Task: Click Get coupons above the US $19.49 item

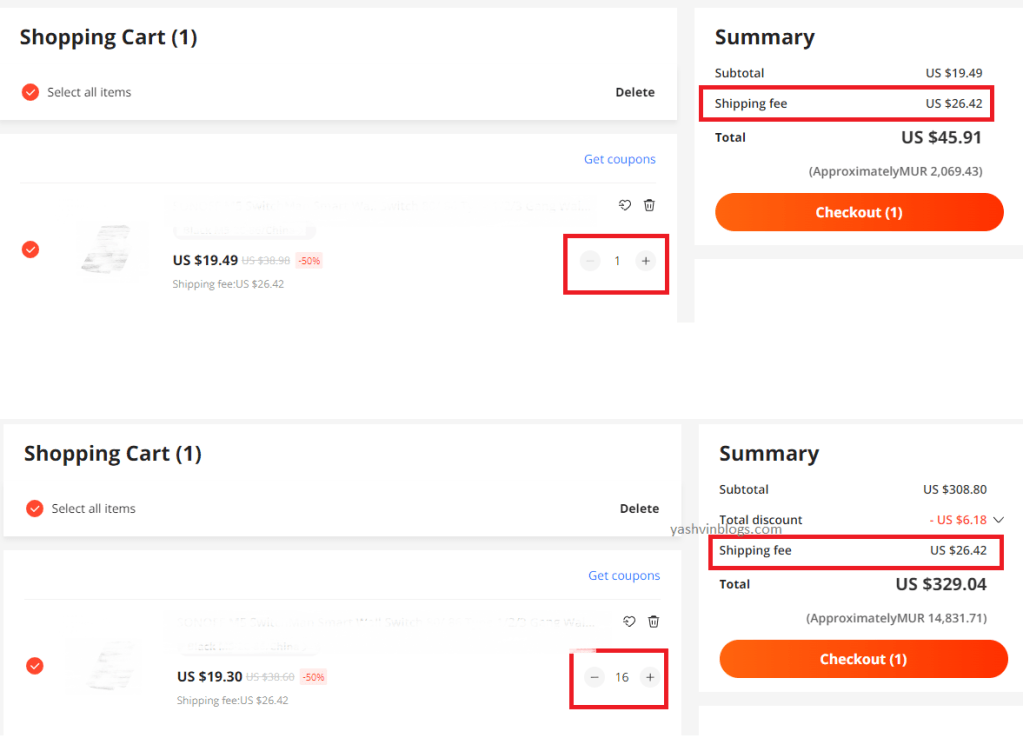Action: pyautogui.click(x=620, y=159)
